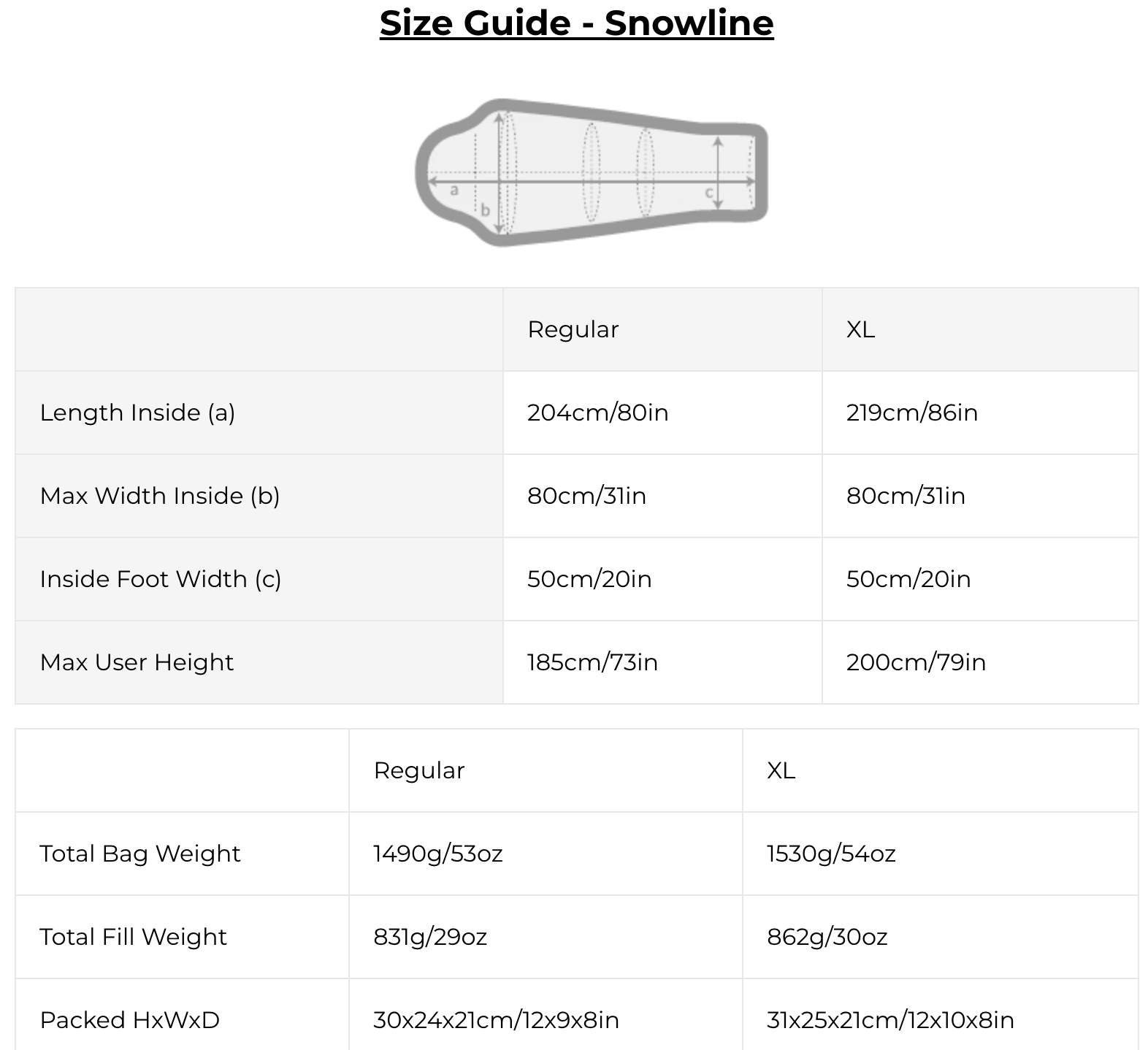
Task: Click the 831g/29oz fill weight value
Action: 429,937
